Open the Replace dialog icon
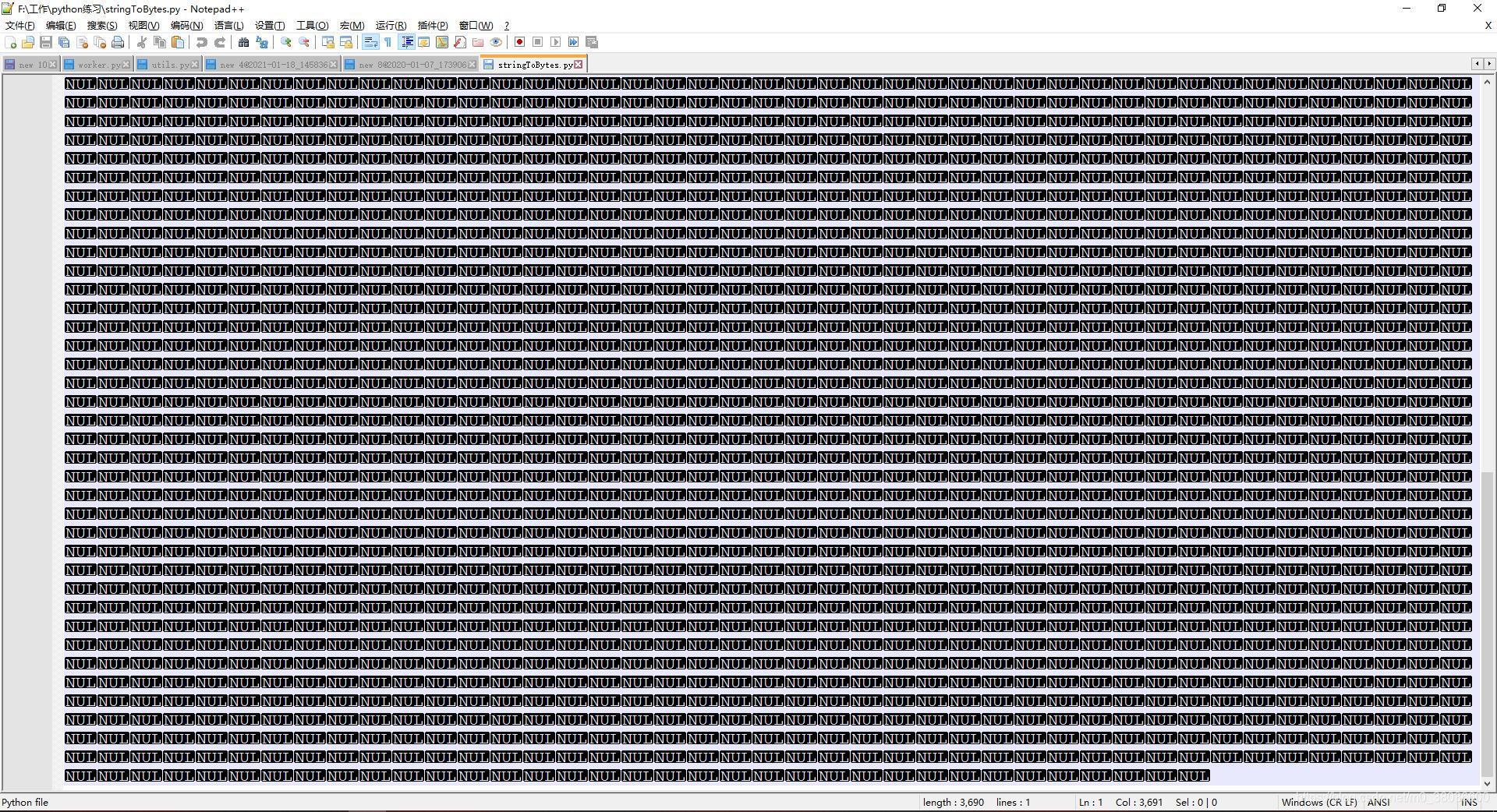This screenshot has height=812, width=1497. coord(262,42)
